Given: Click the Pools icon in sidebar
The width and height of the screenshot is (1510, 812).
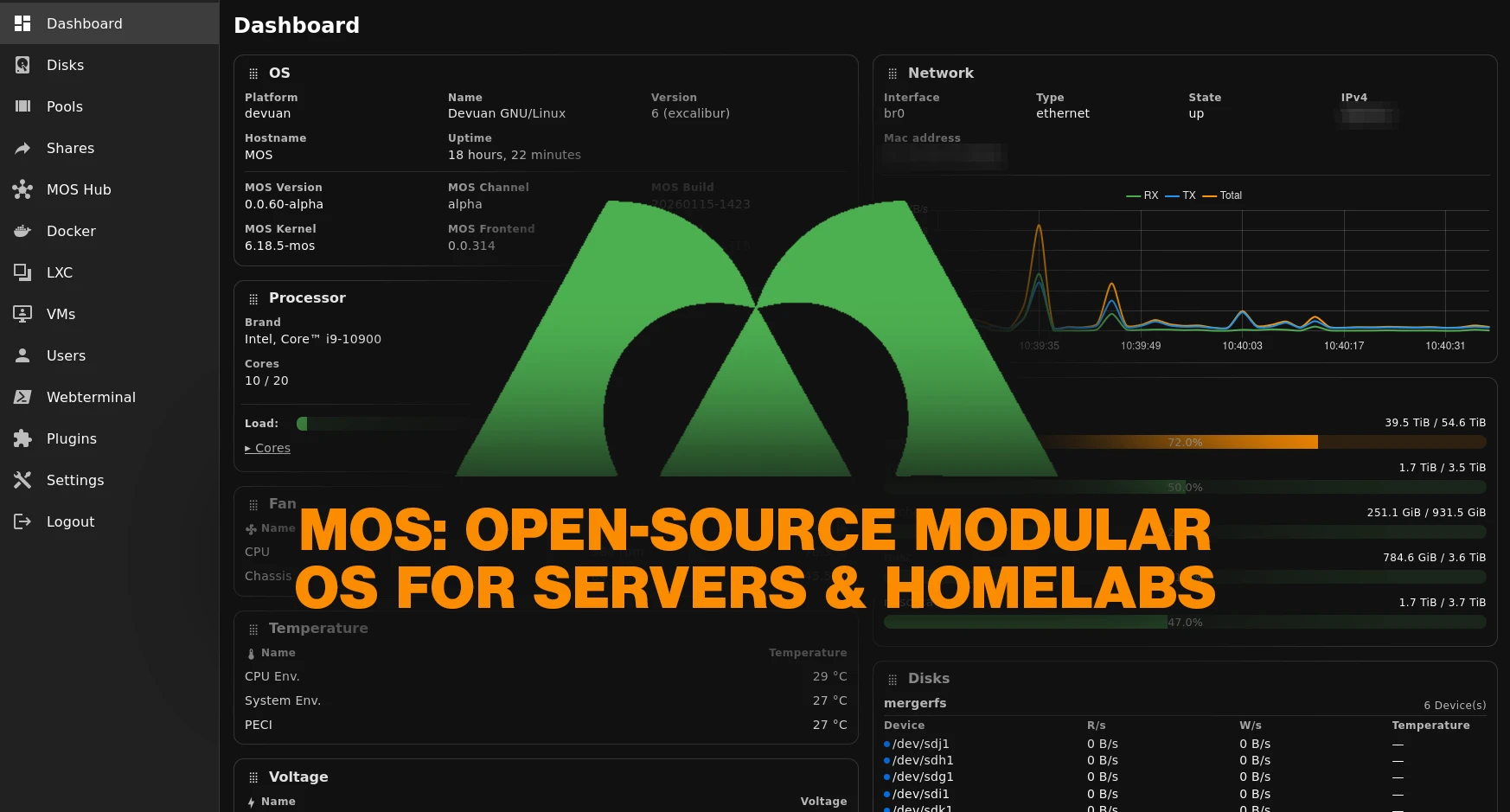Looking at the screenshot, I should pyautogui.click(x=22, y=106).
